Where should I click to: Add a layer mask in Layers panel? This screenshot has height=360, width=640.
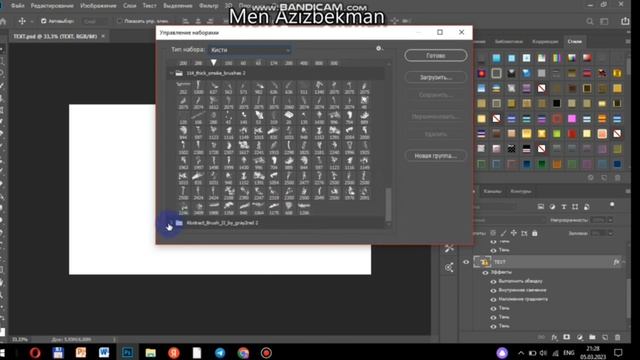pyautogui.click(x=567, y=337)
